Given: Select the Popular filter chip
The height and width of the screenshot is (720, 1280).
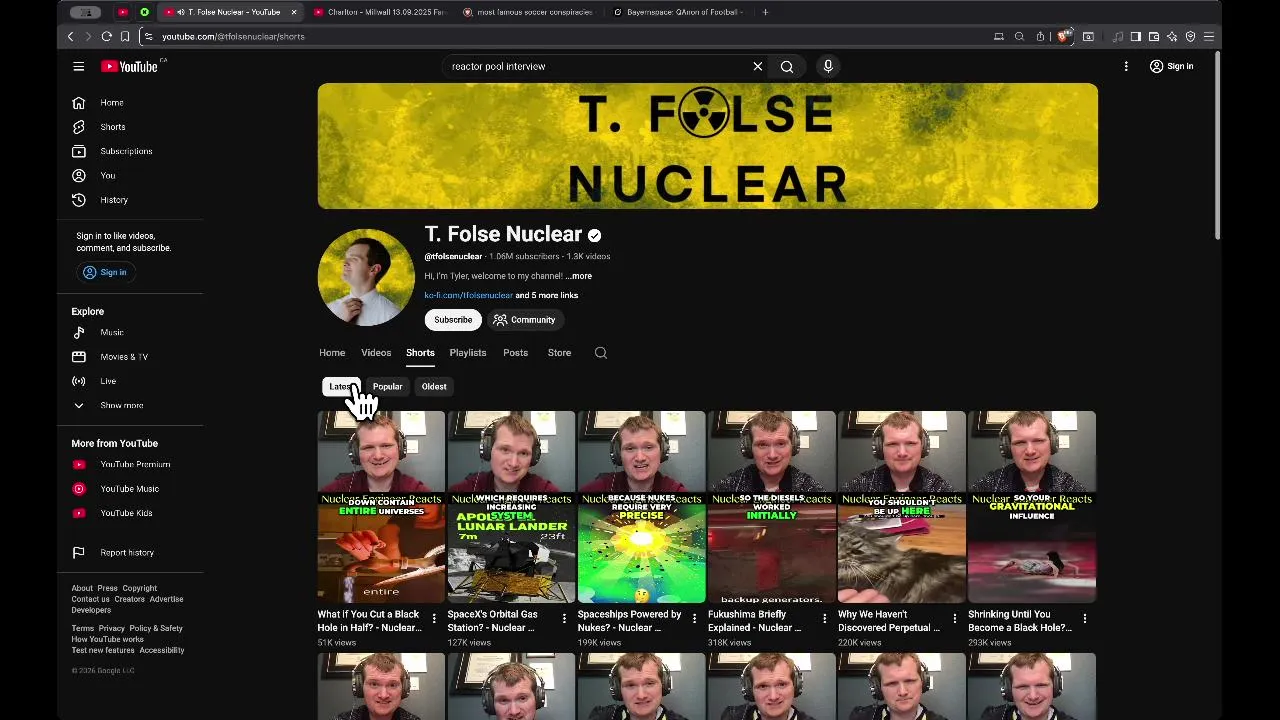Looking at the screenshot, I should (x=388, y=386).
